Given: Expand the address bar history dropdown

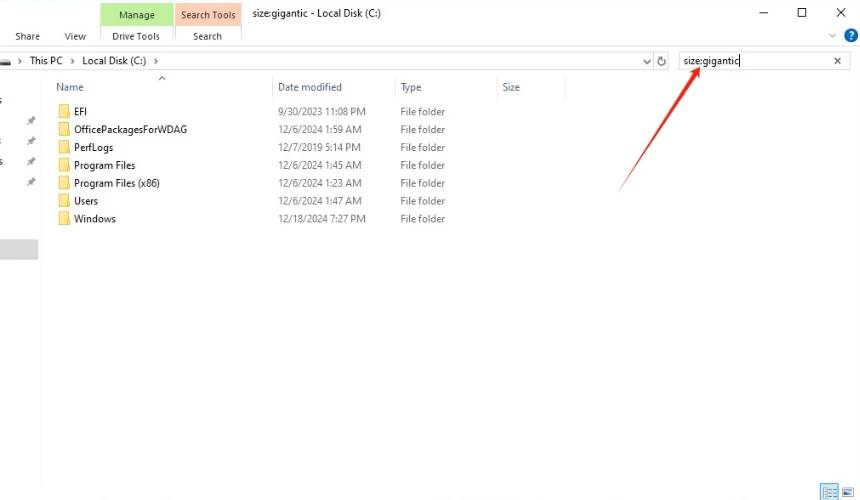Looking at the screenshot, I should pos(646,61).
